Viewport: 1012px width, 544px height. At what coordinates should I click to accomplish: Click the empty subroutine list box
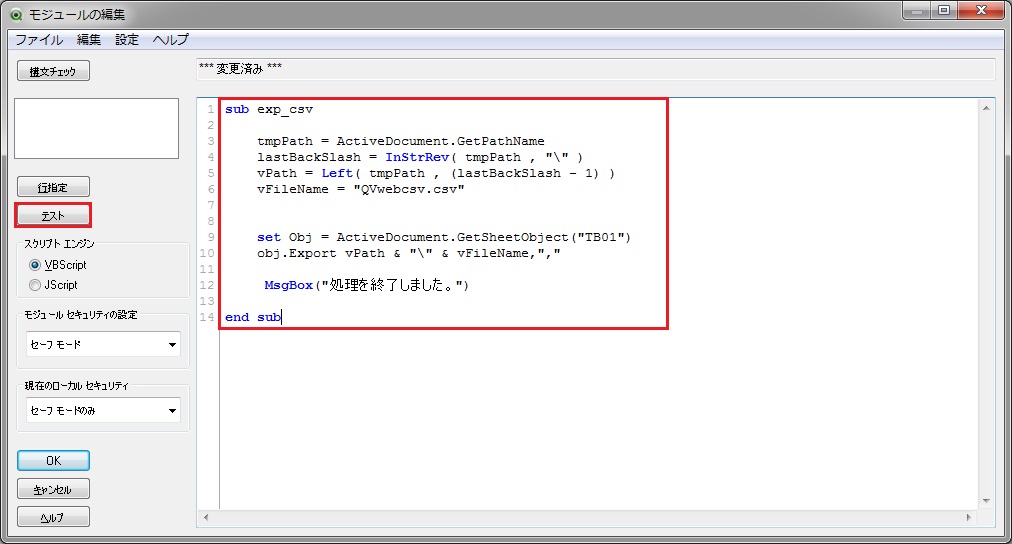coord(96,128)
